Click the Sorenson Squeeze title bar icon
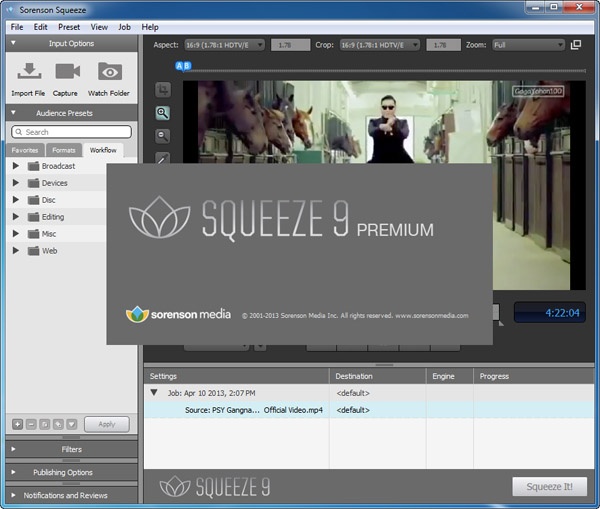The image size is (600, 509). (x=10, y=10)
